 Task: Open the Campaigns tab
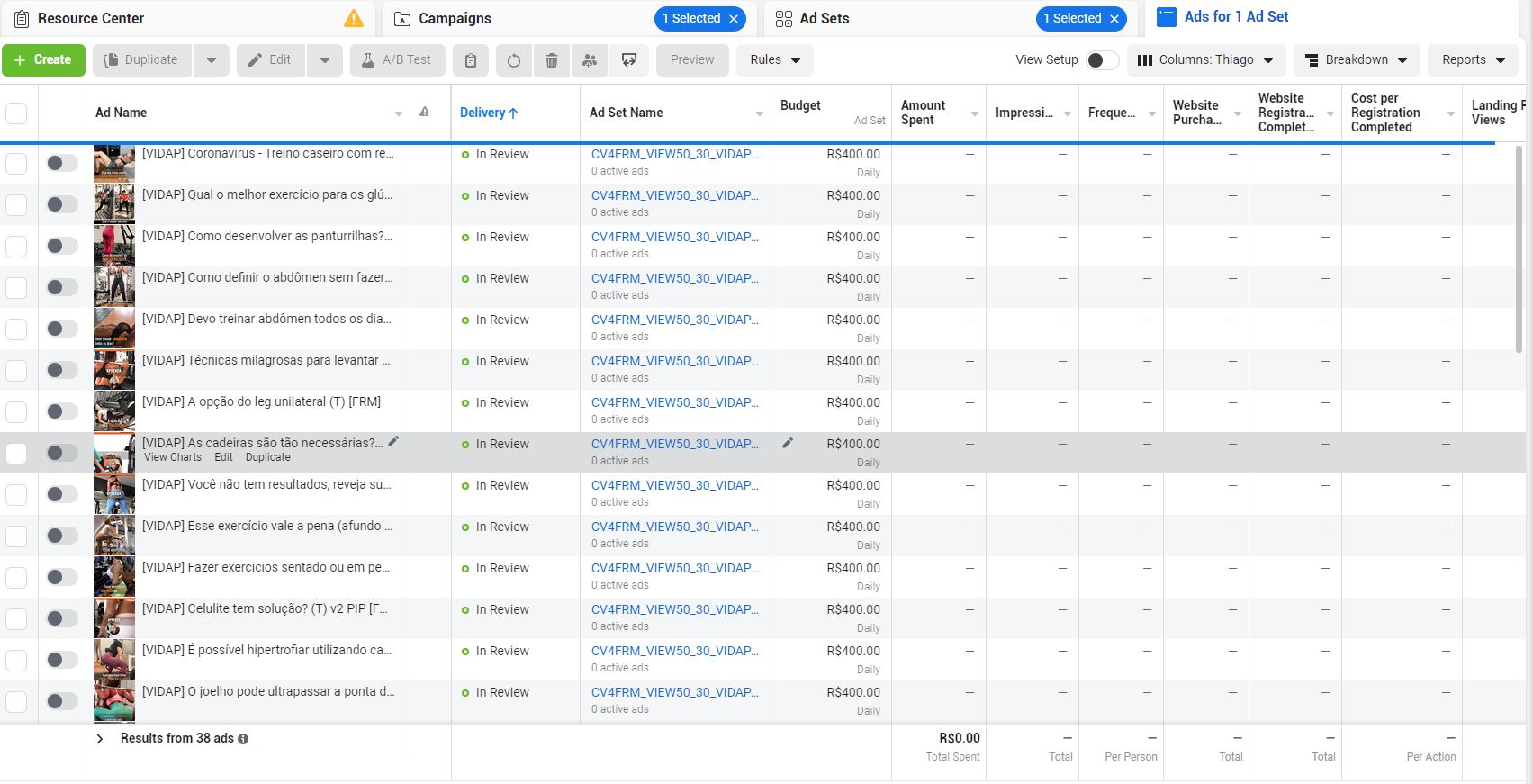click(455, 18)
